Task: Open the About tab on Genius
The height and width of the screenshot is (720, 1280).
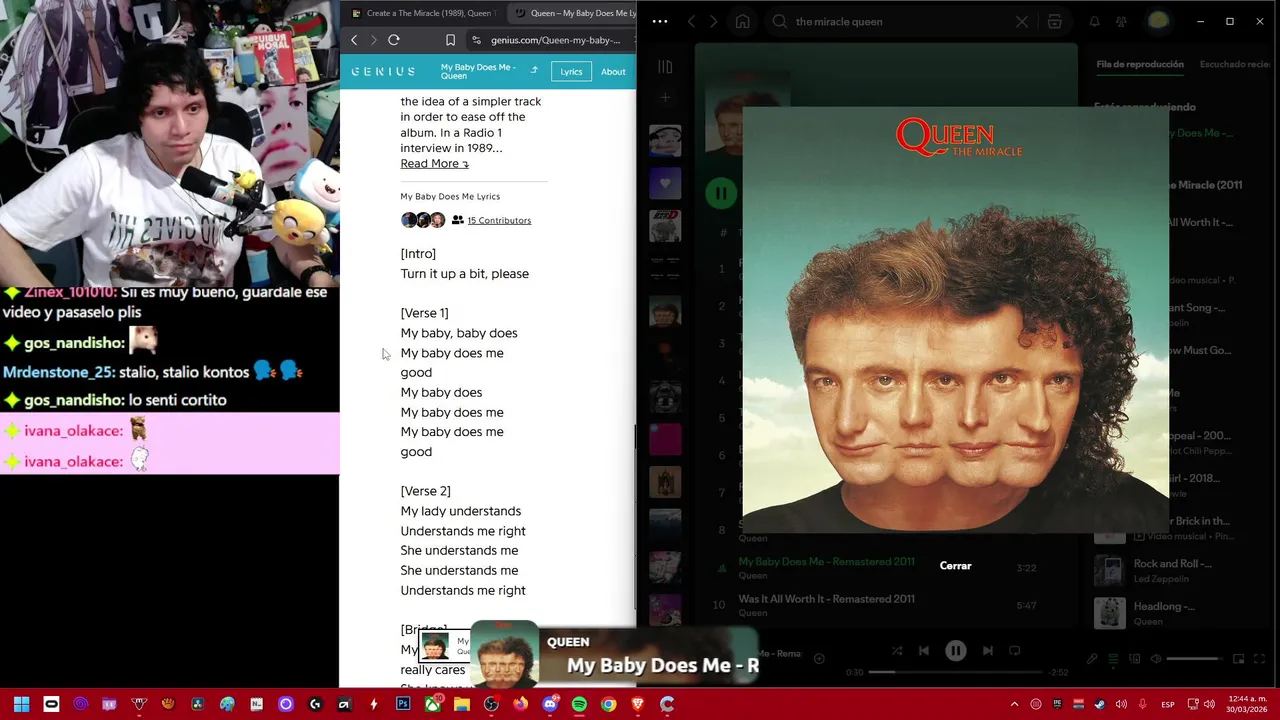Action: tap(613, 72)
